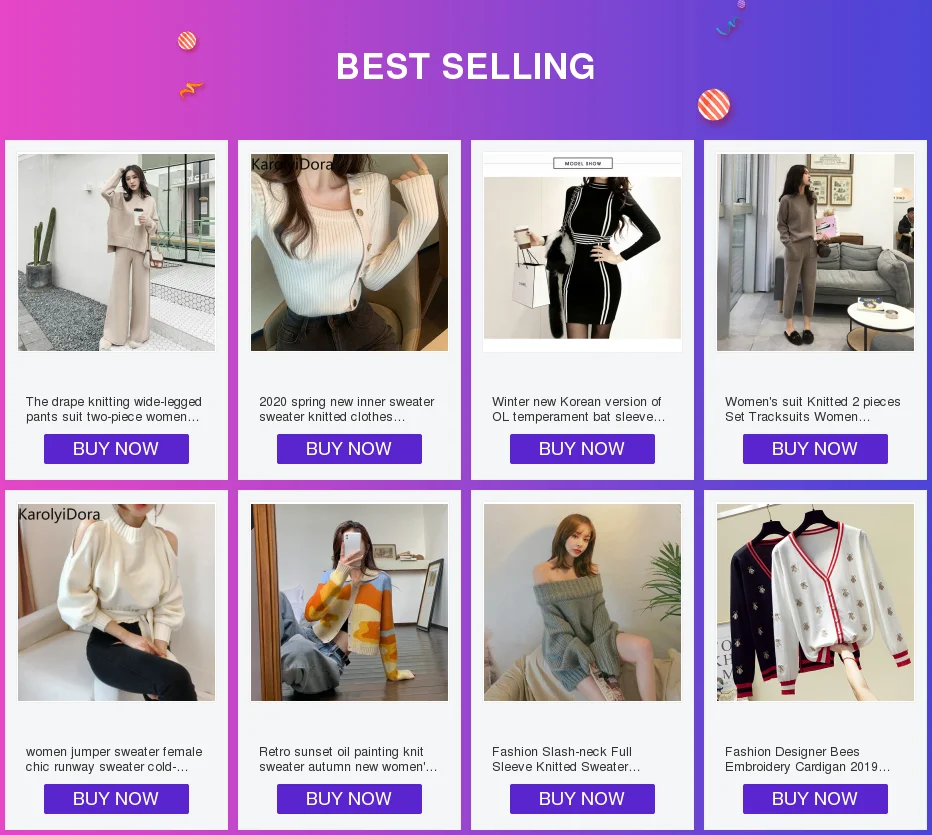
Task: Open 'Fashion Designer Bees Embroidery Cardigan' title link
Action: (807, 759)
